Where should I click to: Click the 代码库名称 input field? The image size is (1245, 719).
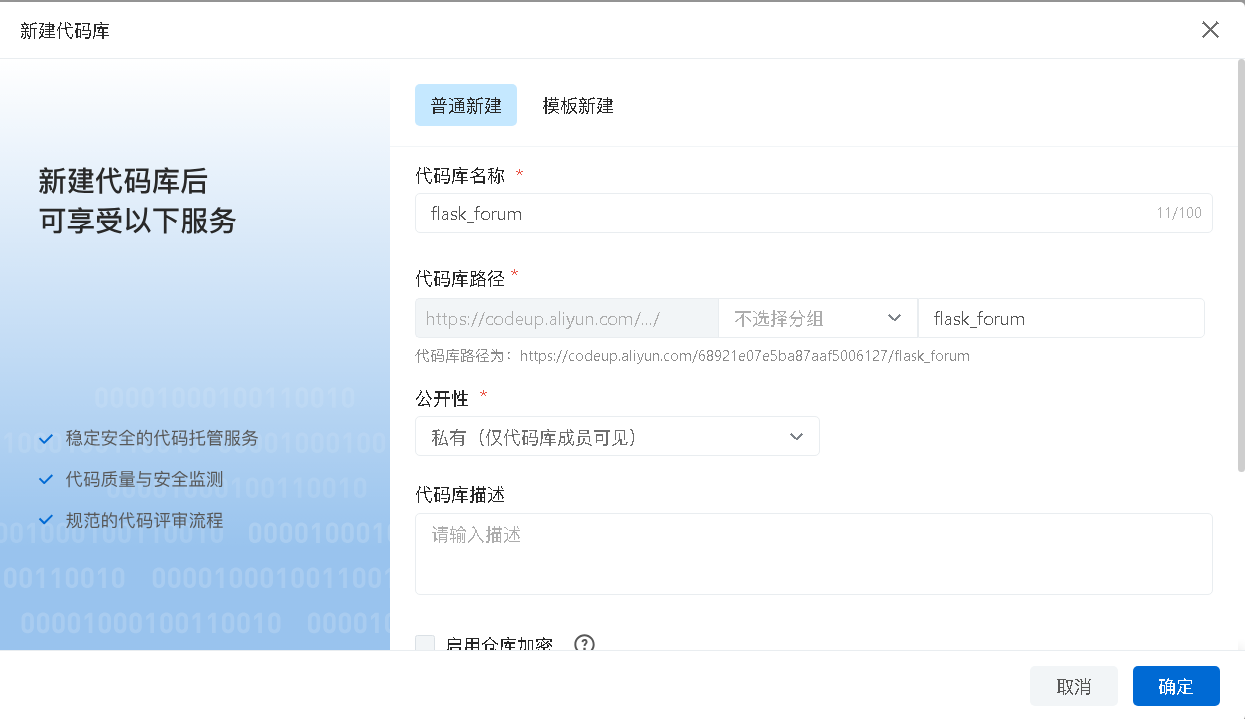(x=813, y=213)
